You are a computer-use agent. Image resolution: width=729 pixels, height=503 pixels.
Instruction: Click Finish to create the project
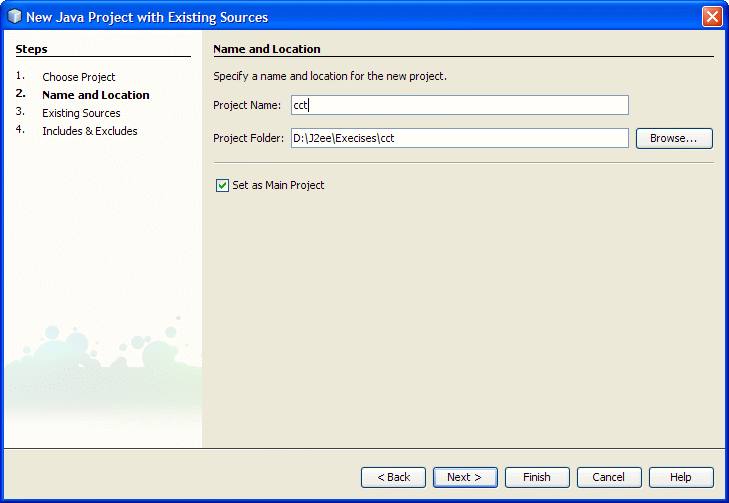point(537,477)
